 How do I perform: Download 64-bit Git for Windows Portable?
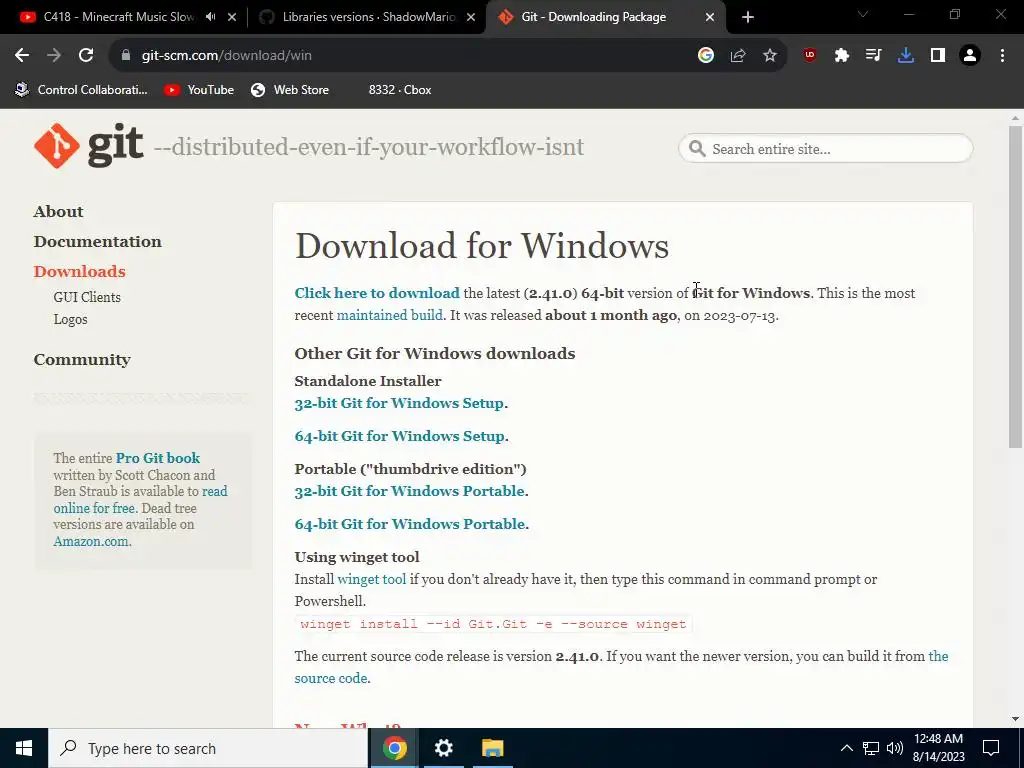pyautogui.click(x=409, y=524)
